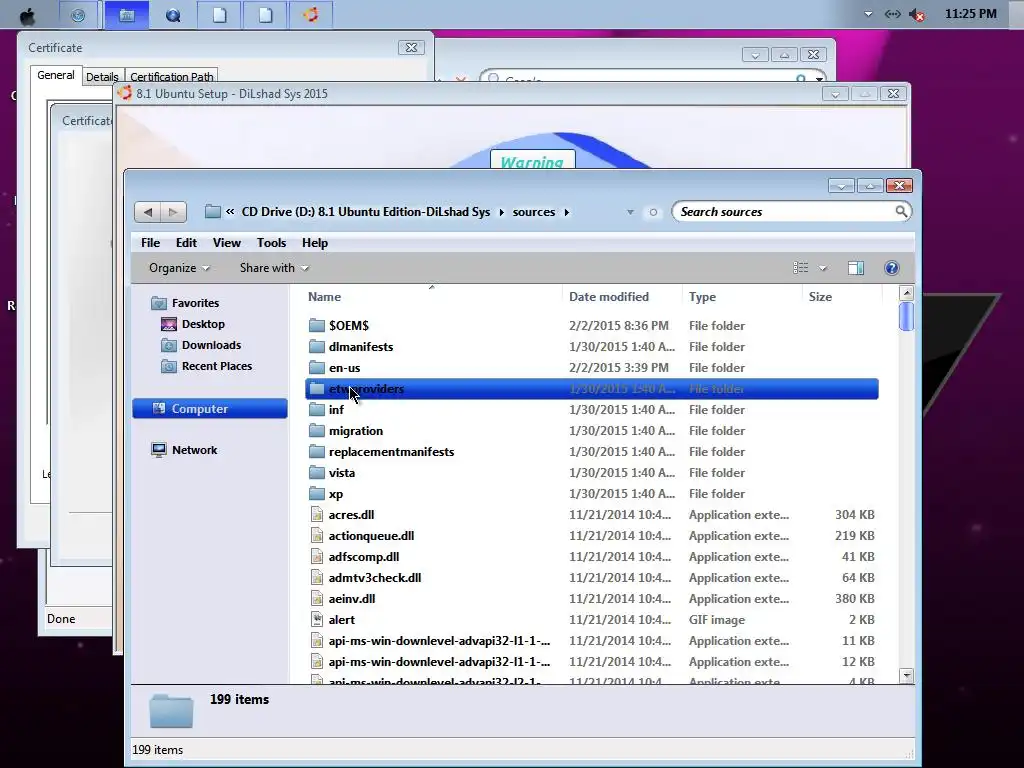Open the Edit menu

coord(186,243)
